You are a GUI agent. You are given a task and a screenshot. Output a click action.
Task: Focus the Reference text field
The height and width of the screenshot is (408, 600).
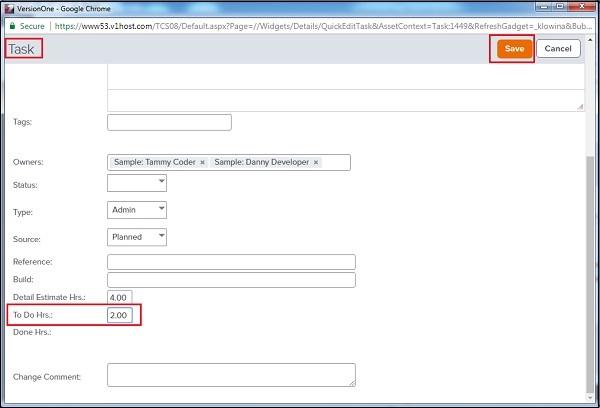[231, 262]
